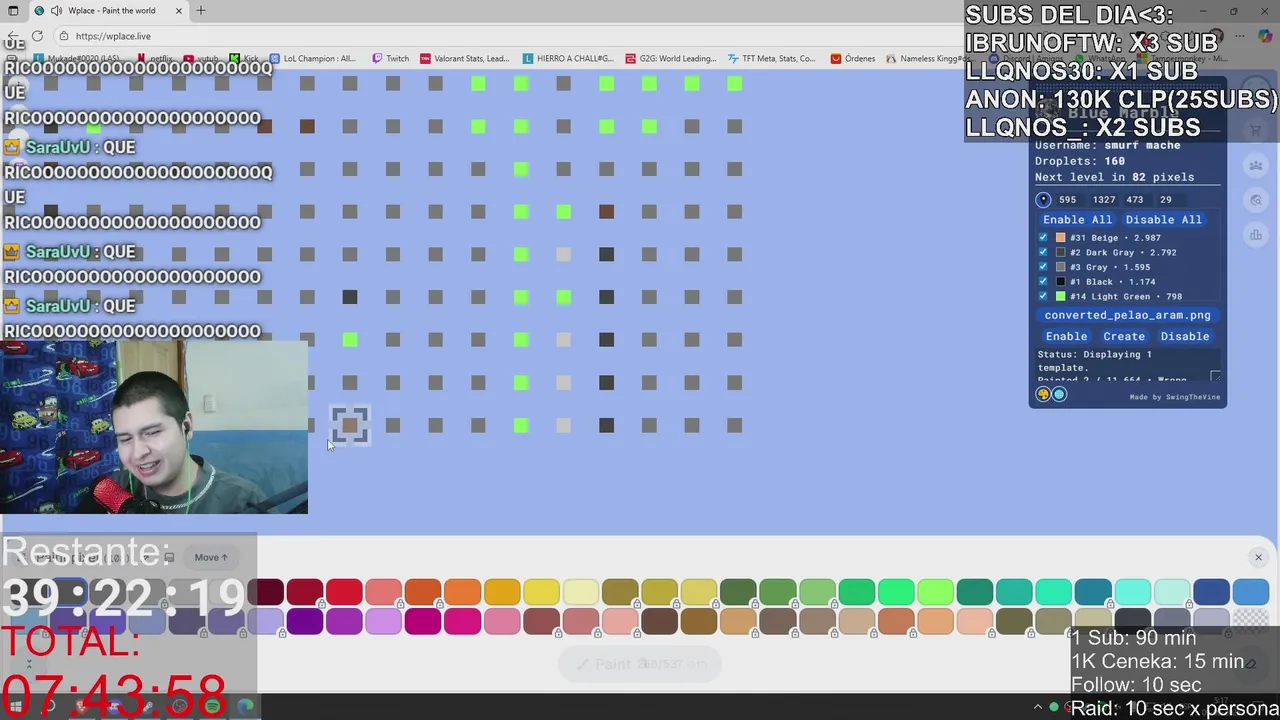Toggle the #31 Beige color checkbox

coord(1043,238)
